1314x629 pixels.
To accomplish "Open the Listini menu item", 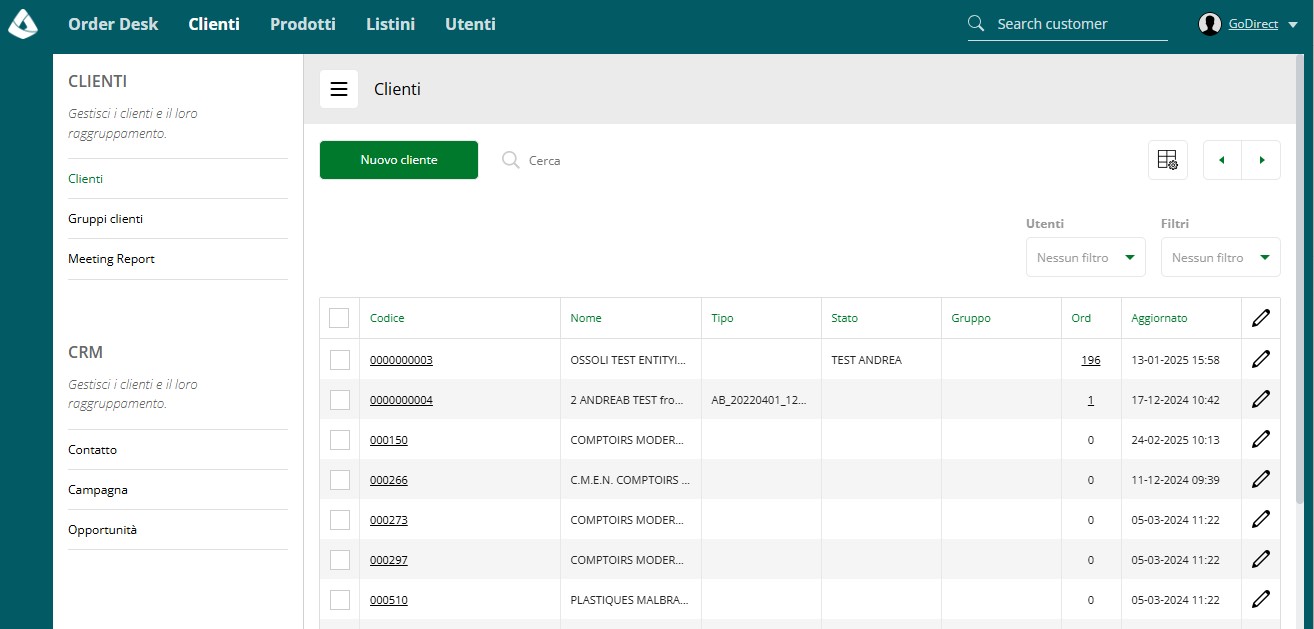I will click(x=390, y=24).
